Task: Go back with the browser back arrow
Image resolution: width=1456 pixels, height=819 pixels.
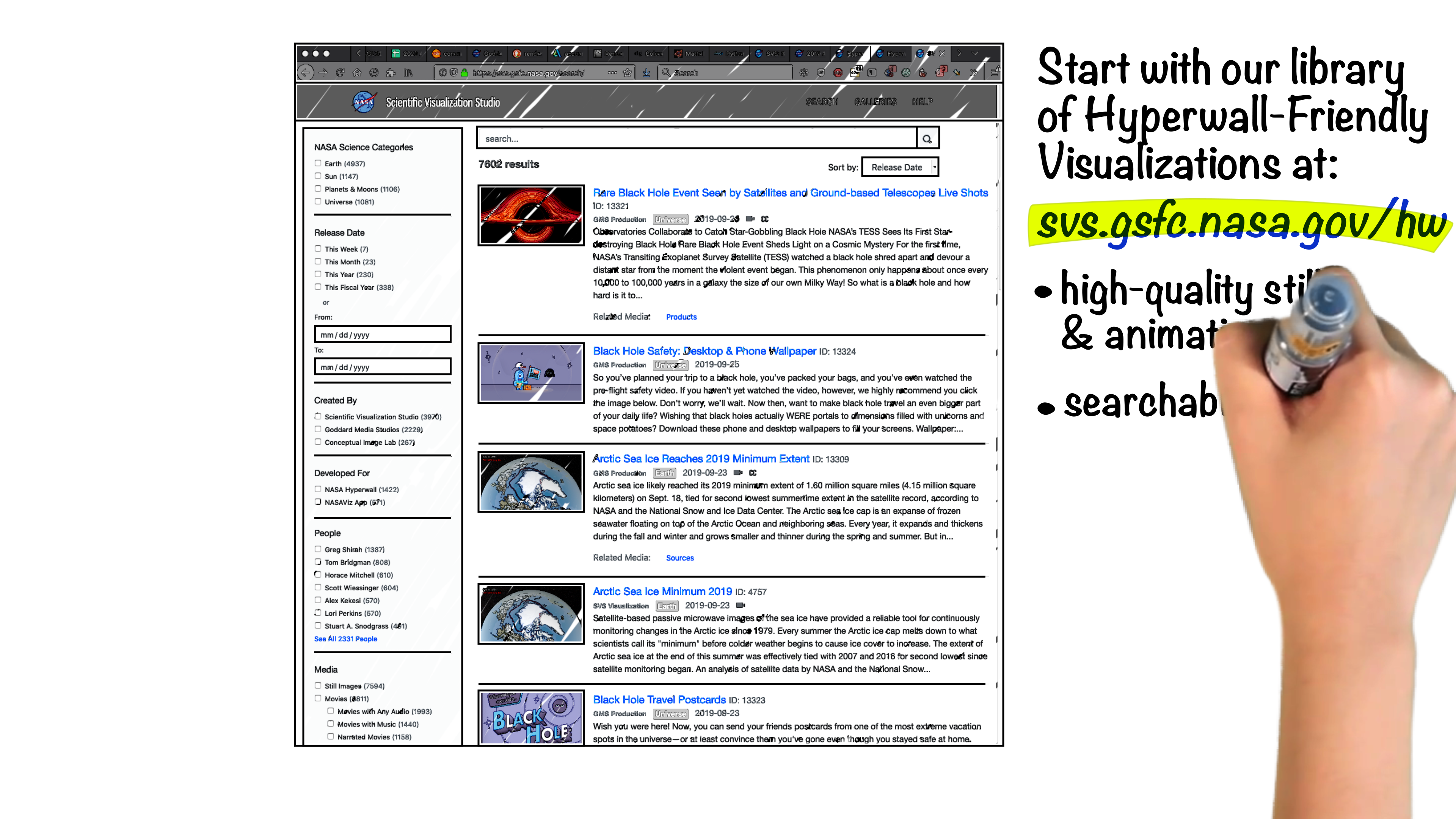Action: pyautogui.click(x=306, y=72)
